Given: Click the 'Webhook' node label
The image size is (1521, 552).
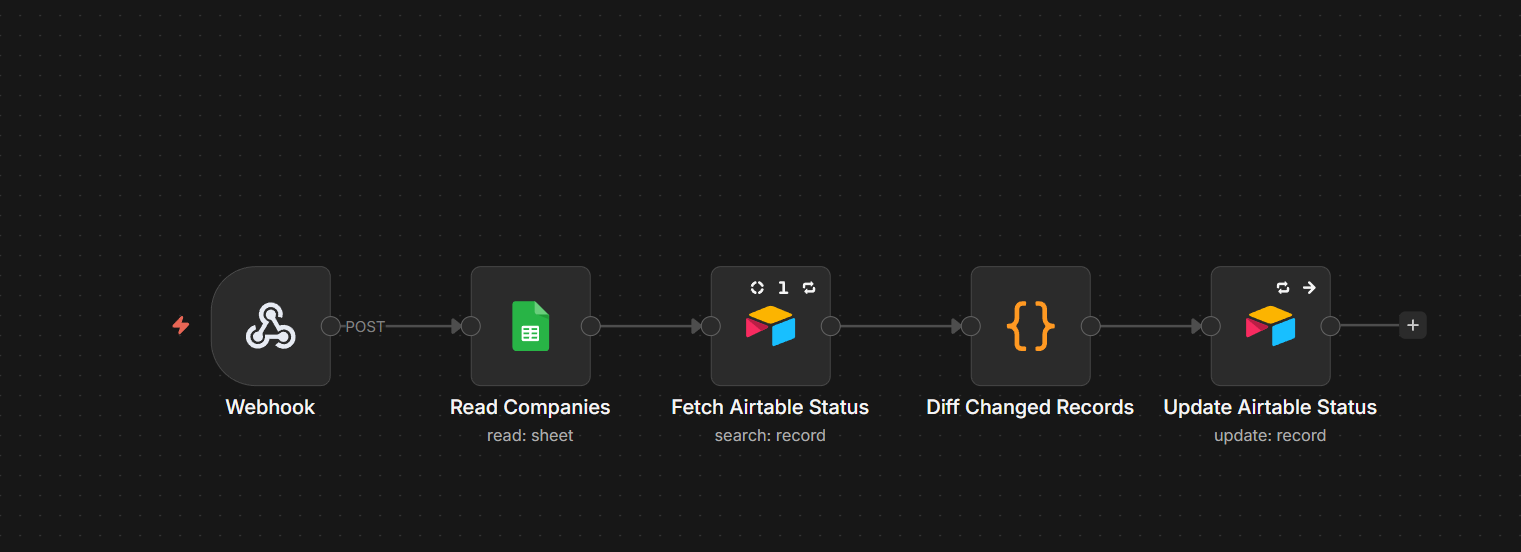Looking at the screenshot, I should coord(270,407).
